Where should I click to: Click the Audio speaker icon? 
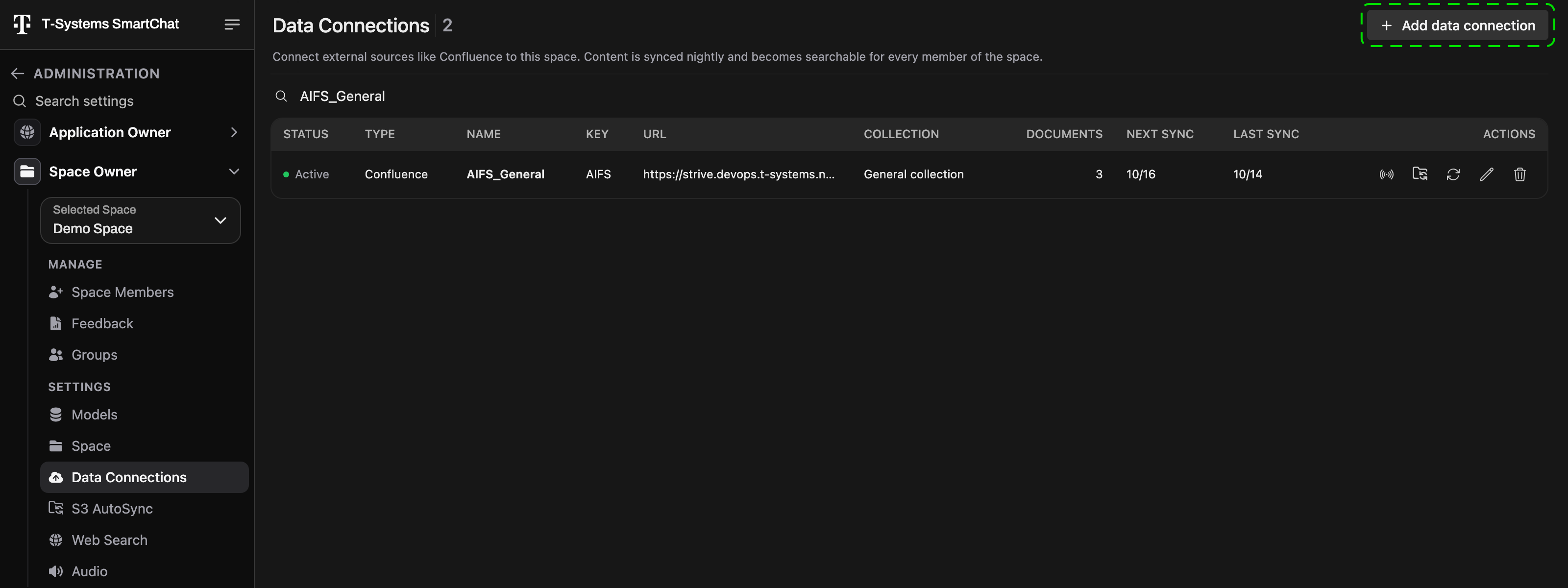pyautogui.click(x=55, y=571)
